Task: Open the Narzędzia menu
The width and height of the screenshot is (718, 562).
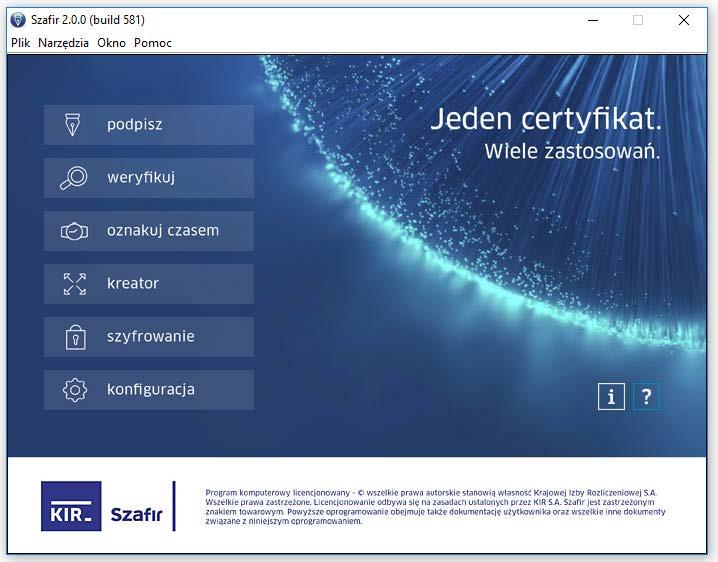Action: 63,43
